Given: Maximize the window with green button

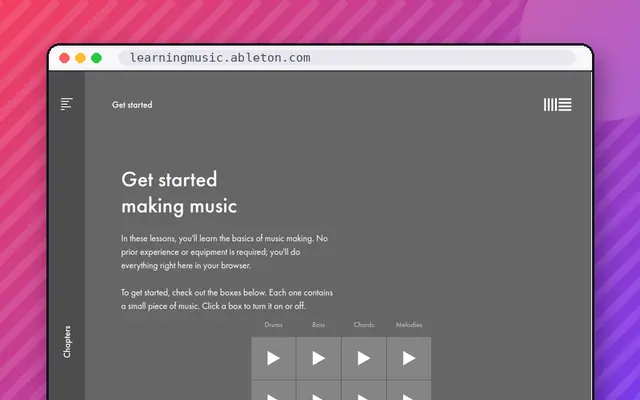Looking at the screenshot, I should (x=96, y=58).
